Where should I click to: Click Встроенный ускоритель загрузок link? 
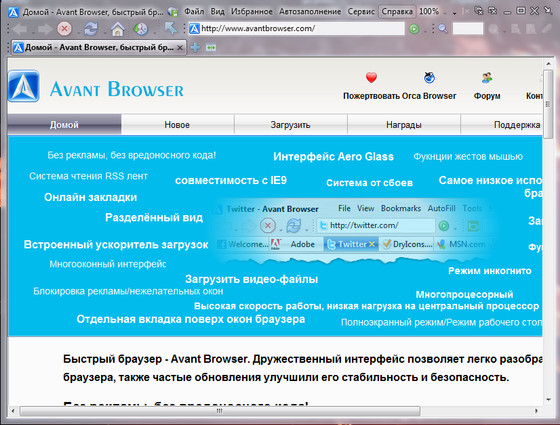pos(116,245)
